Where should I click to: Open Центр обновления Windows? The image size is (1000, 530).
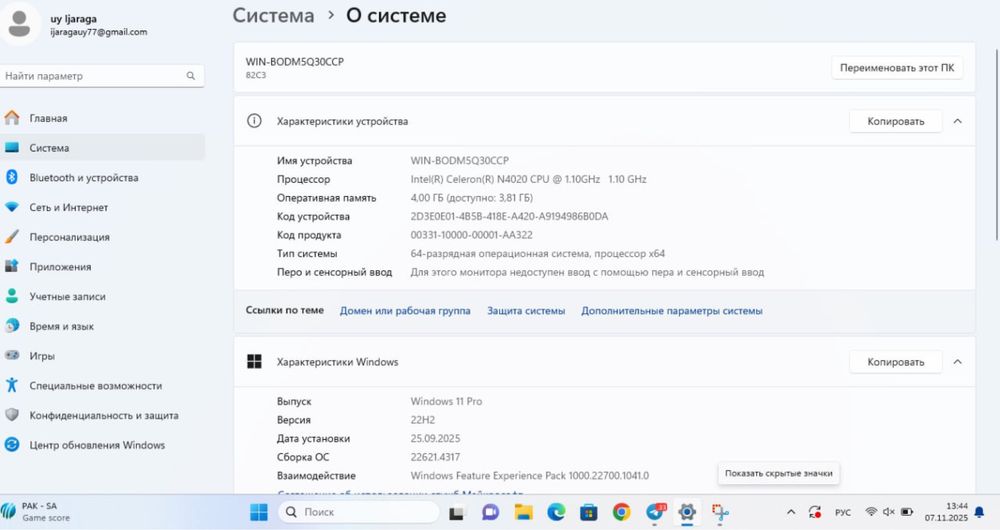click(102, 445)
